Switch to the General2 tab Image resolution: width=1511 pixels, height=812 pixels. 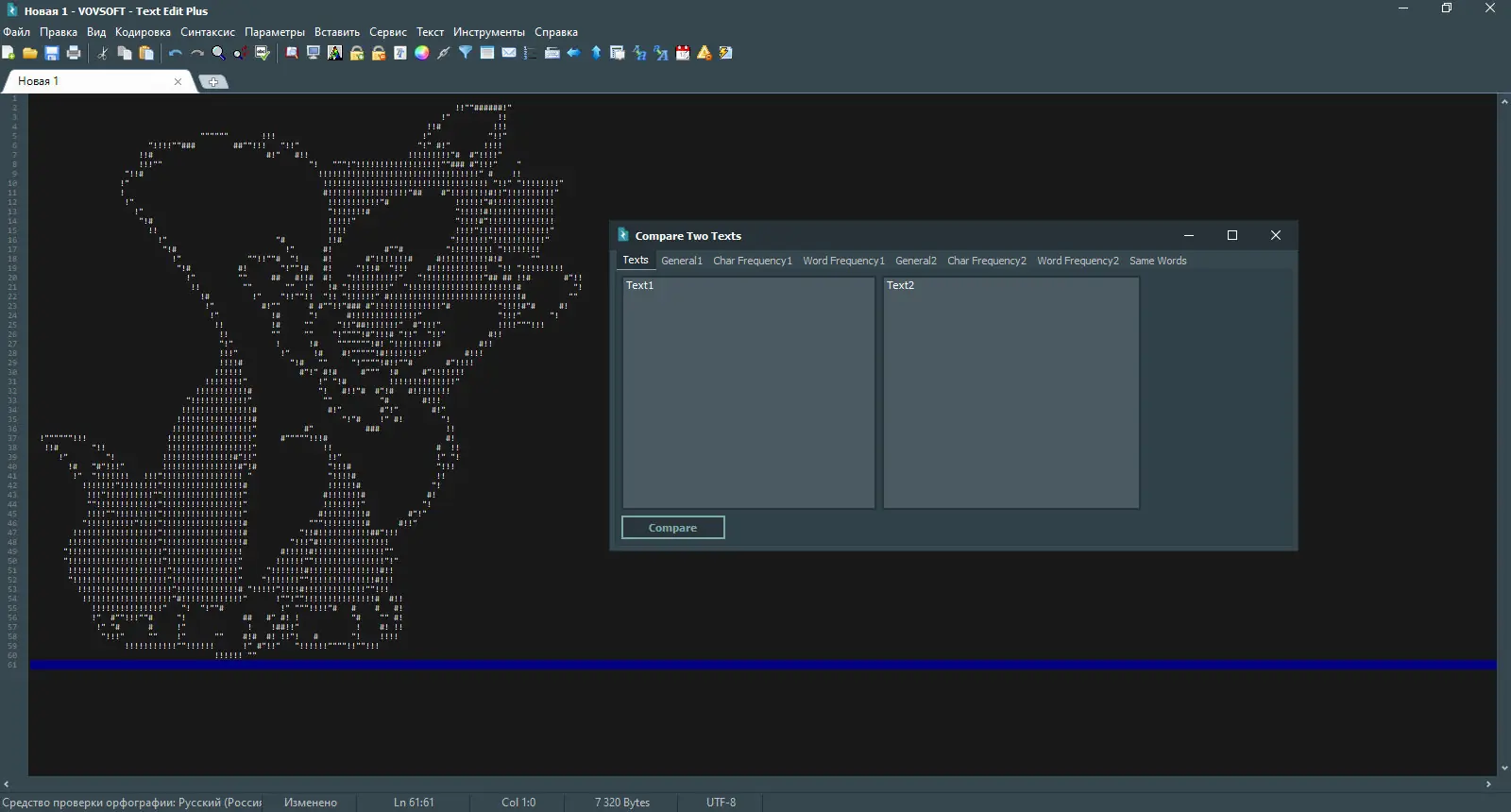pyautogui.click(x=916, y=261)
